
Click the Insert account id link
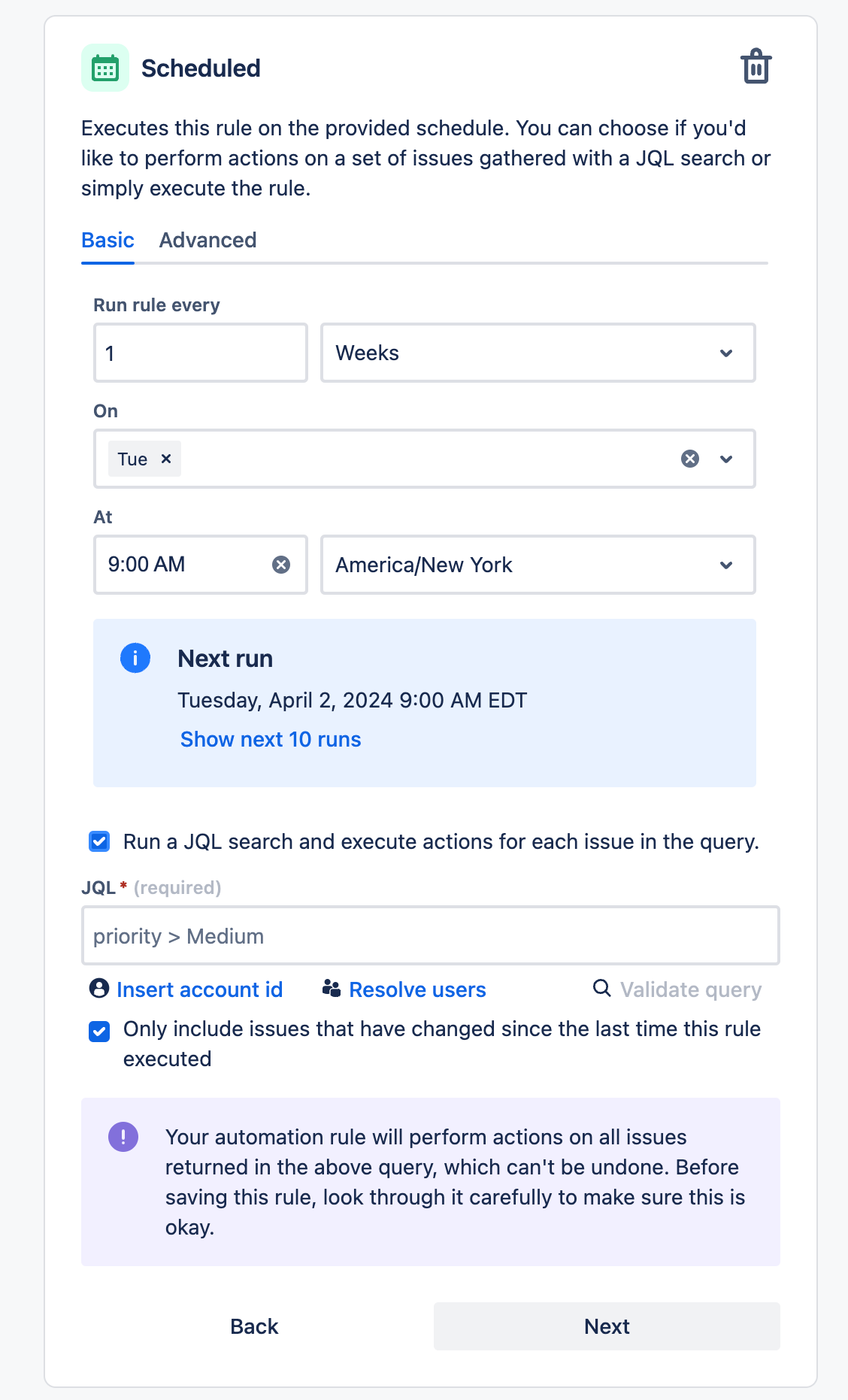pyautogui.click(x=200, y=989)
